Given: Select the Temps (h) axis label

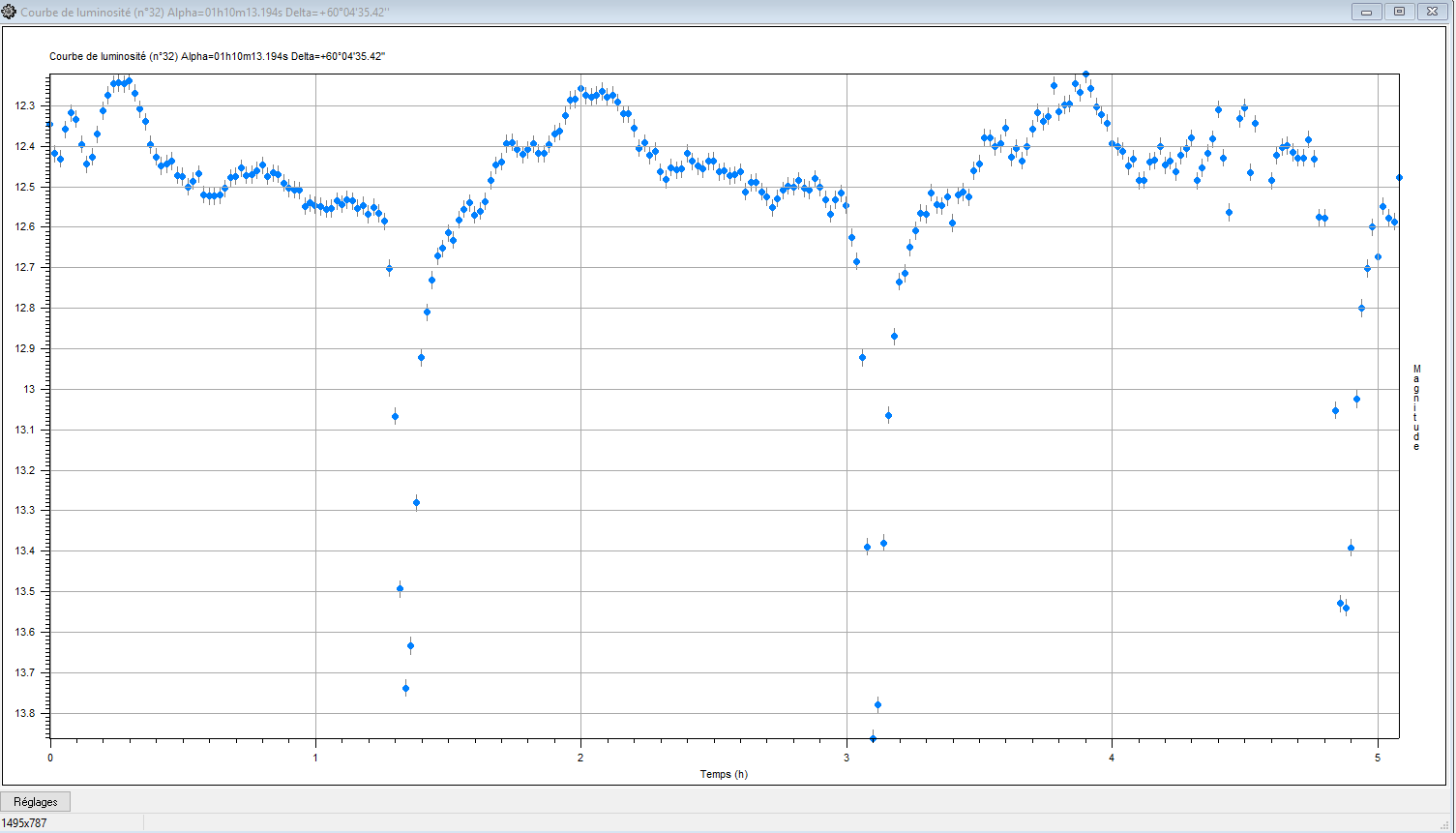Looking at the screenshot, I should point(724,774).
